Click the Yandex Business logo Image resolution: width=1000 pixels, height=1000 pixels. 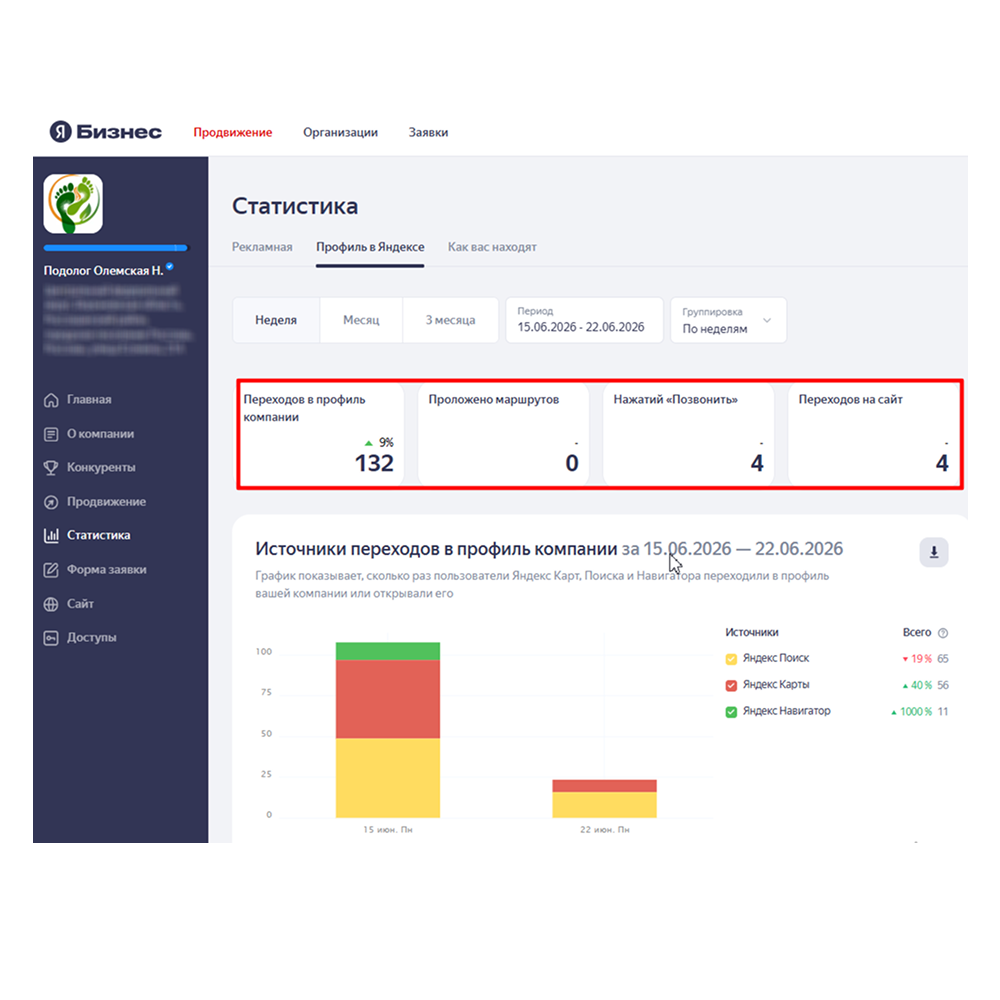point(106,131)
